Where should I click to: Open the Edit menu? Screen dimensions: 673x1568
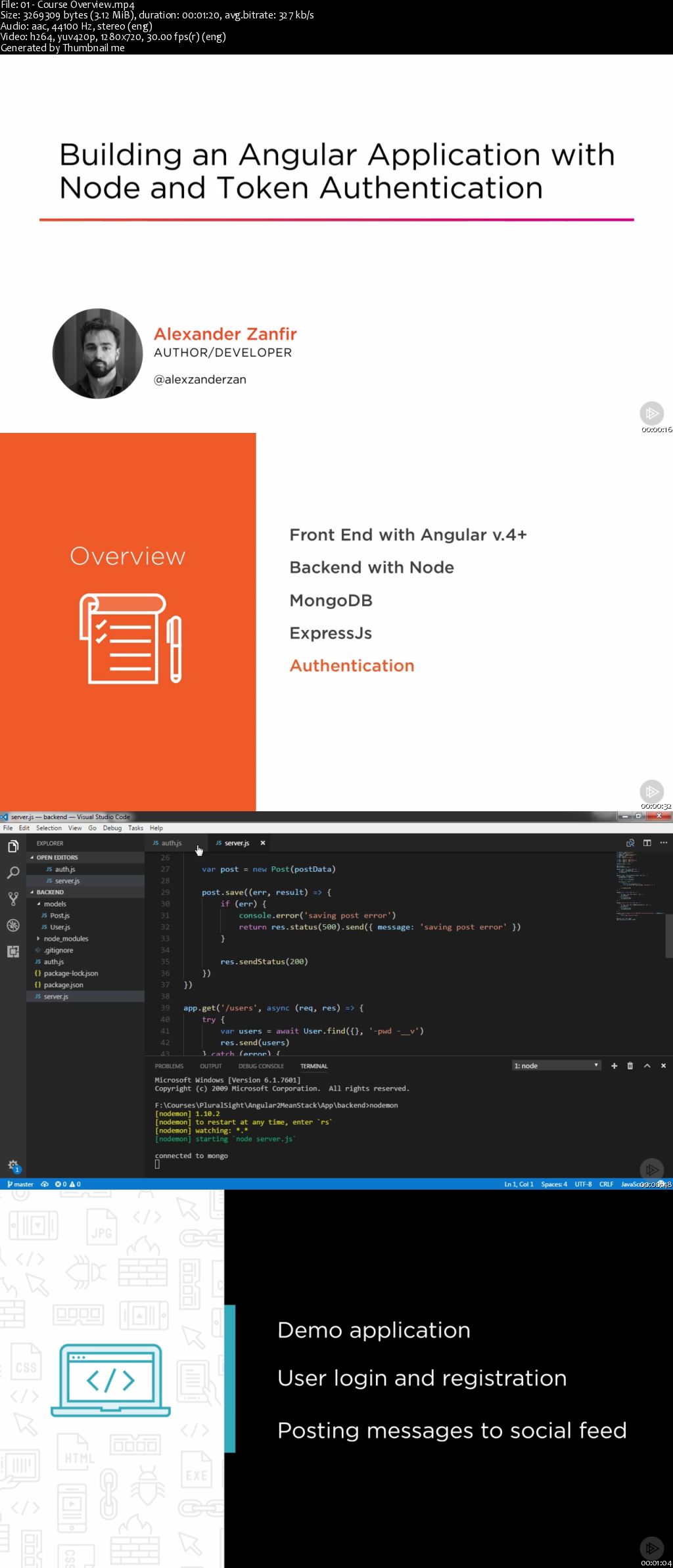(24, 828)
